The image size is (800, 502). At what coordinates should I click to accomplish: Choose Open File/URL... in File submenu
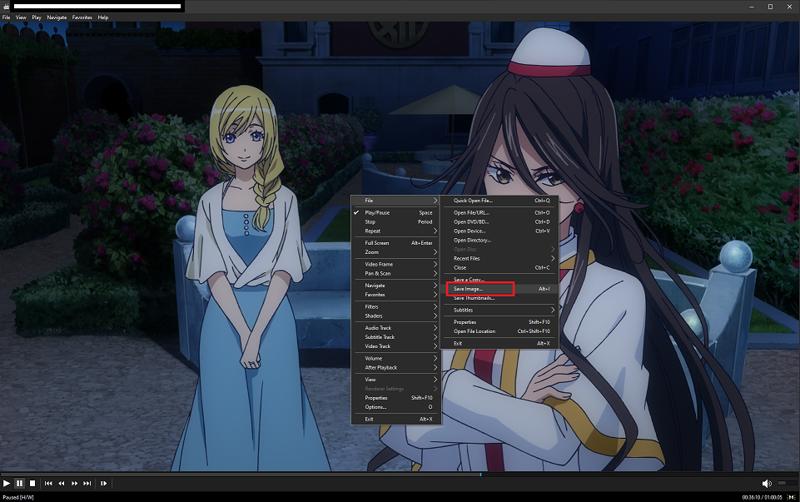click(x=499, y=213)
